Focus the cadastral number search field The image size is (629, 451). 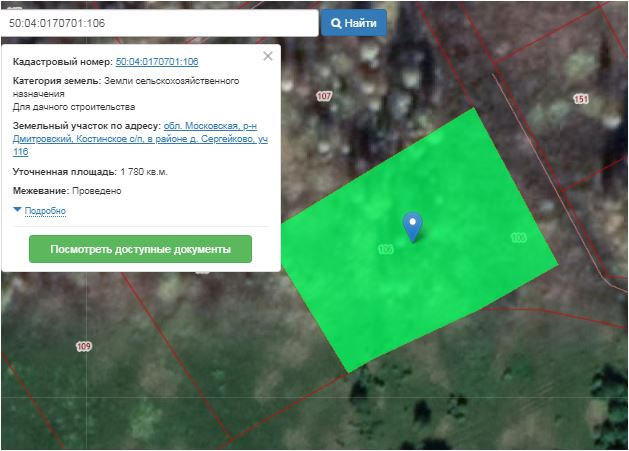[x=158, y=22]
